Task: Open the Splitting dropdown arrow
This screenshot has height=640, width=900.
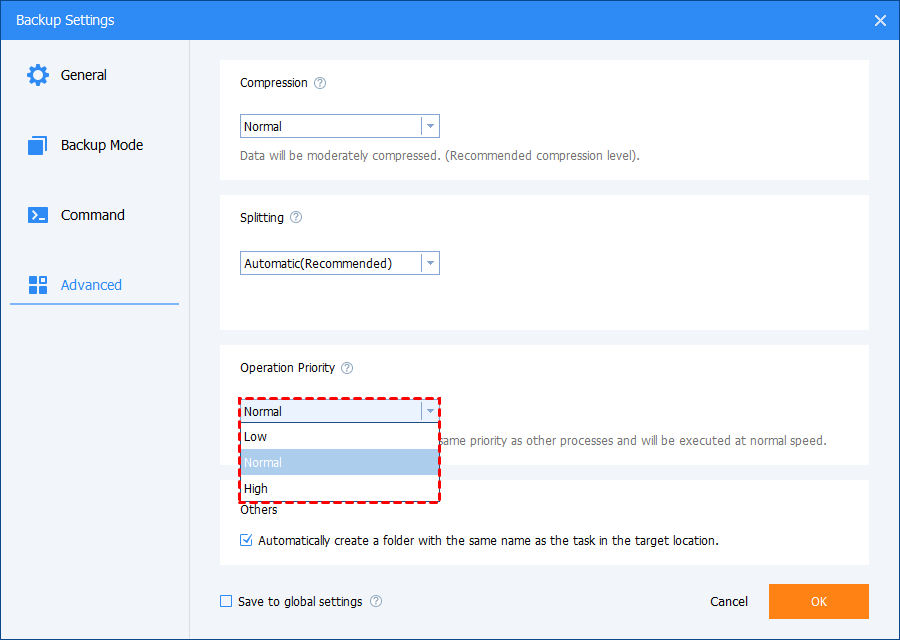Action: pos(429,264)
